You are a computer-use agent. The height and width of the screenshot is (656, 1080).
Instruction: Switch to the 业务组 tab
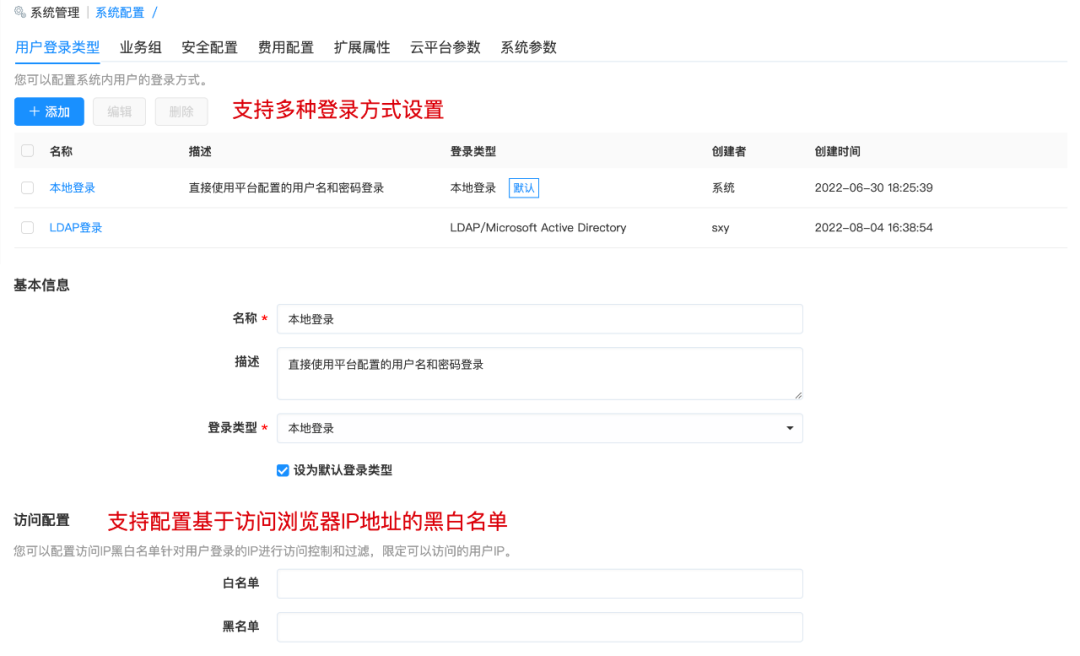pos(141,47)
